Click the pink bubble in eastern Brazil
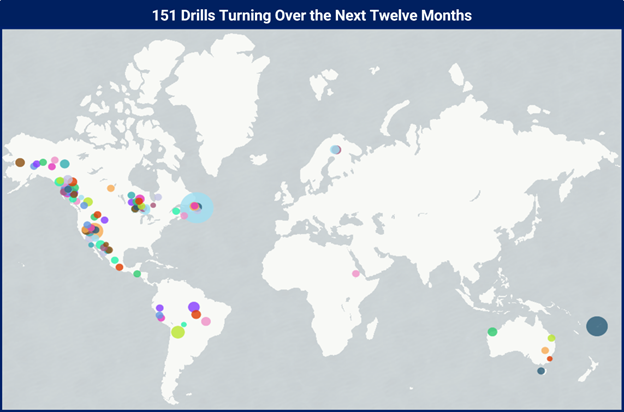This screenshot has height=412, width=624. tap(206, 321)
